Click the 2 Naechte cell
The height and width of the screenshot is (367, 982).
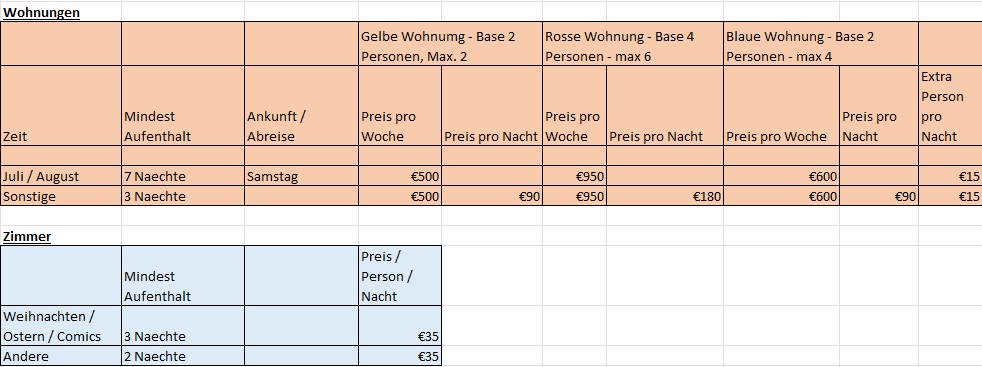pos(183,356)
